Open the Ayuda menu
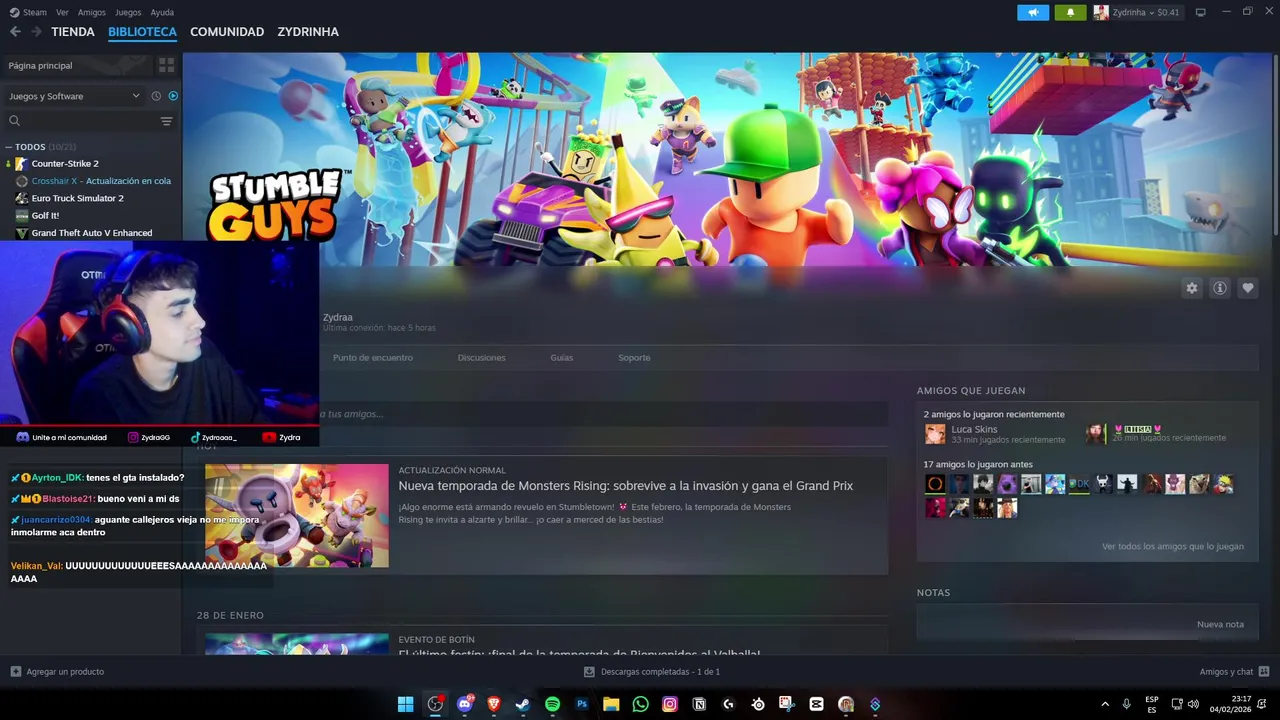Viewport: 1280px width, 720px height. (x=162, y=12)
